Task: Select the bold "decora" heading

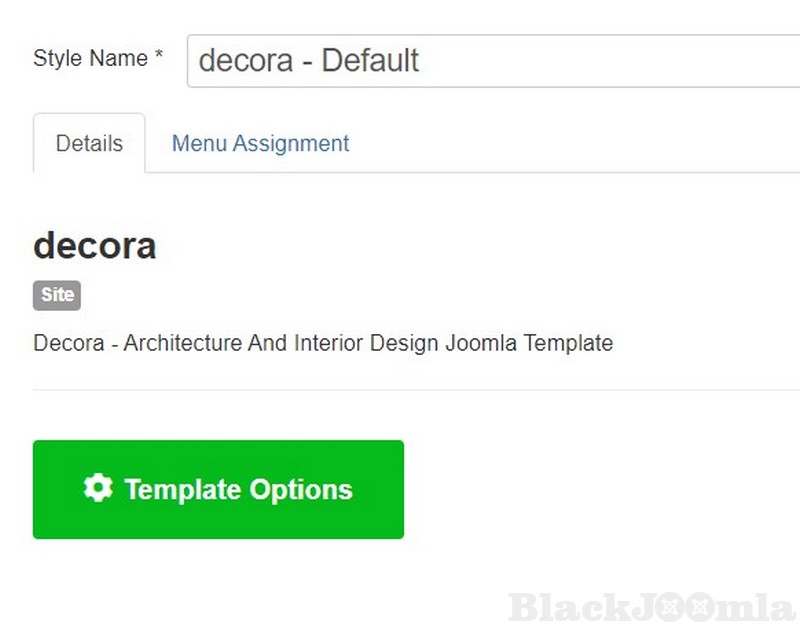Action: click(x=95, y=245)
